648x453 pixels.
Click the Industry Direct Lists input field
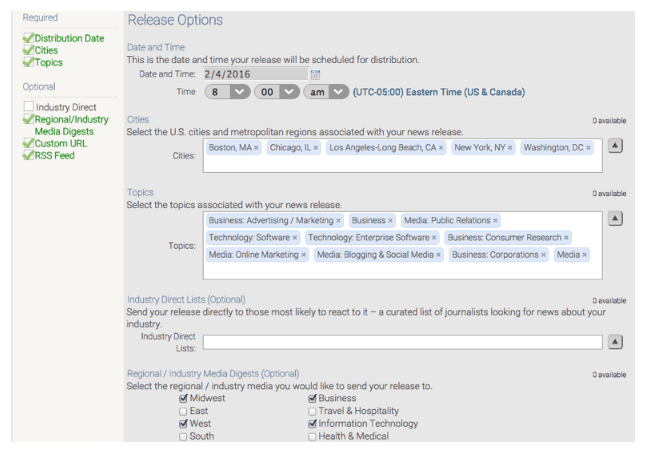(x=402, y=342)
